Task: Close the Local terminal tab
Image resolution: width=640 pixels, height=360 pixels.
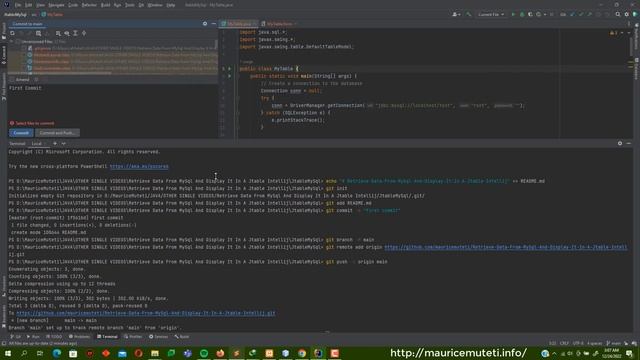Action: click(46, 143)
